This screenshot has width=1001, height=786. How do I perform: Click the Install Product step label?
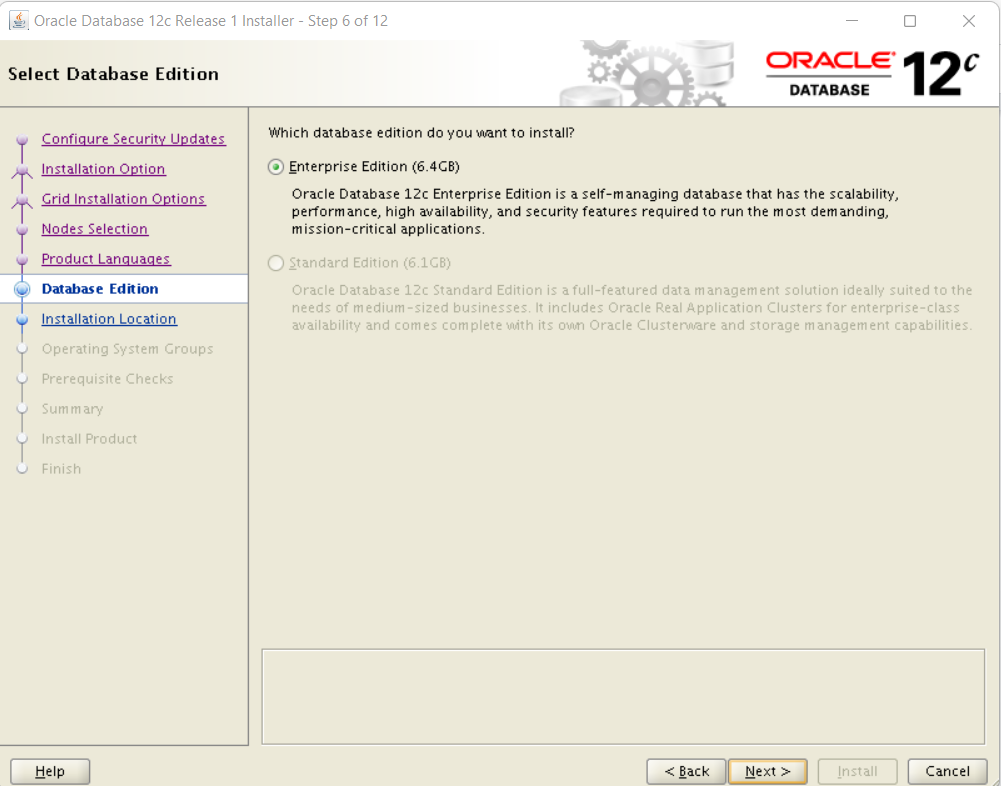89,439
